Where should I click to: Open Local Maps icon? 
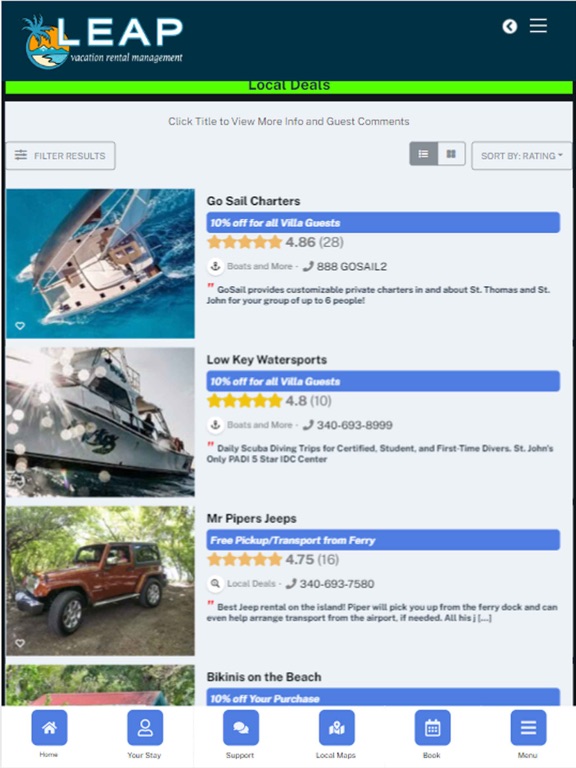click(336, 728)
